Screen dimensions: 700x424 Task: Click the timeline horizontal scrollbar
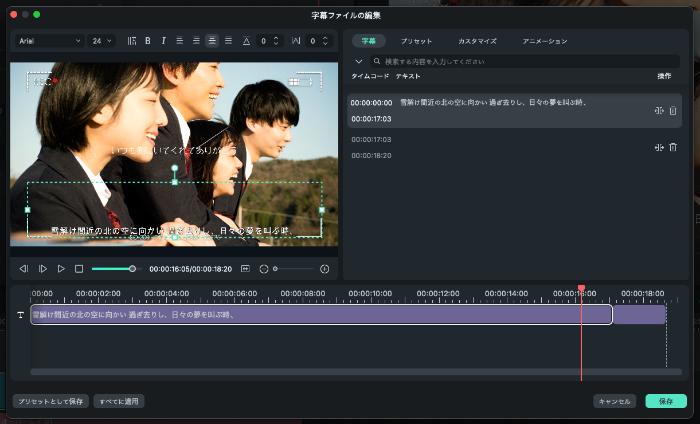pyautogui.click(x=356, y=371)
